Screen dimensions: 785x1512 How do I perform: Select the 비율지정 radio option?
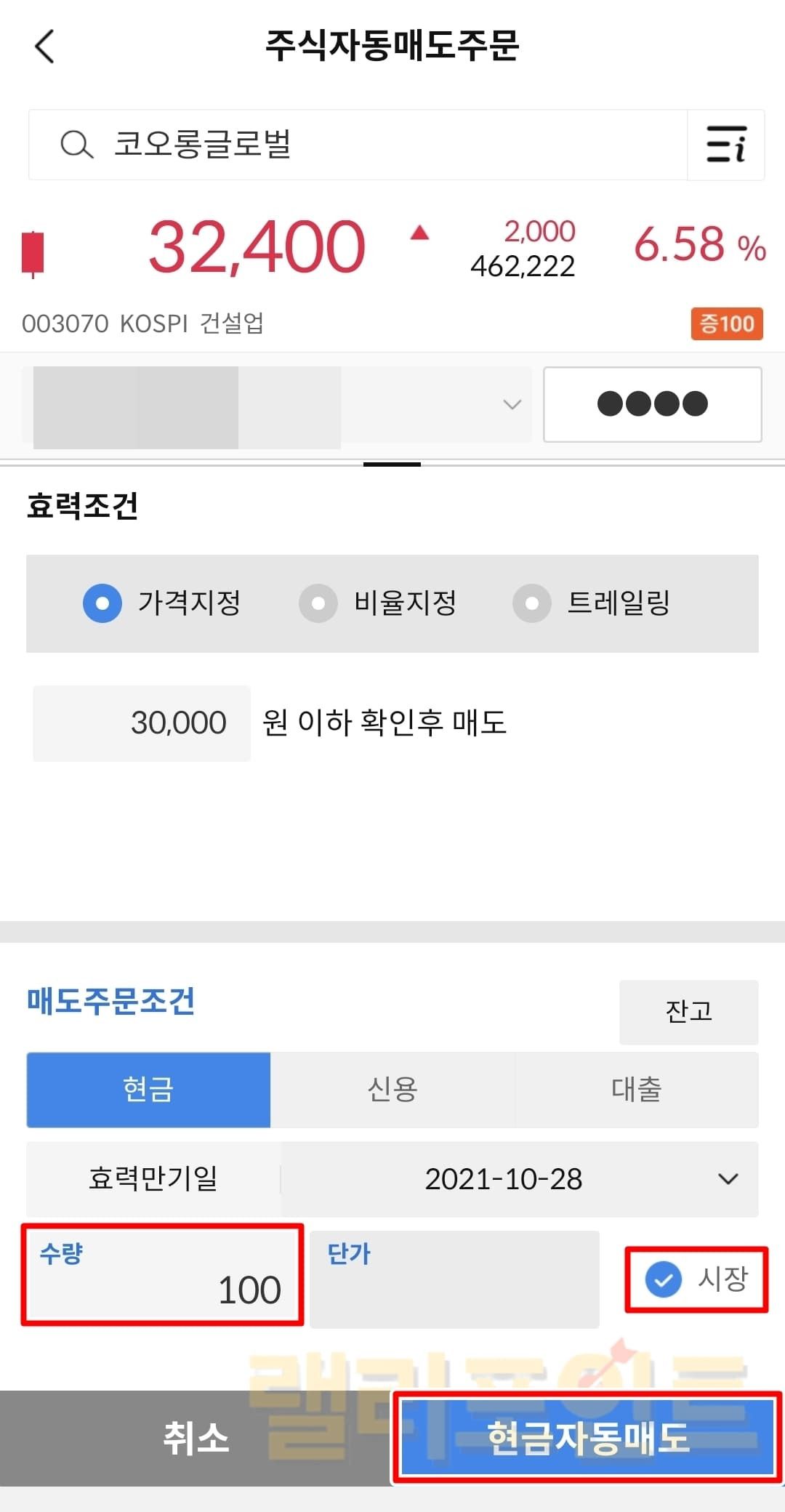click(x=318, y=603)
